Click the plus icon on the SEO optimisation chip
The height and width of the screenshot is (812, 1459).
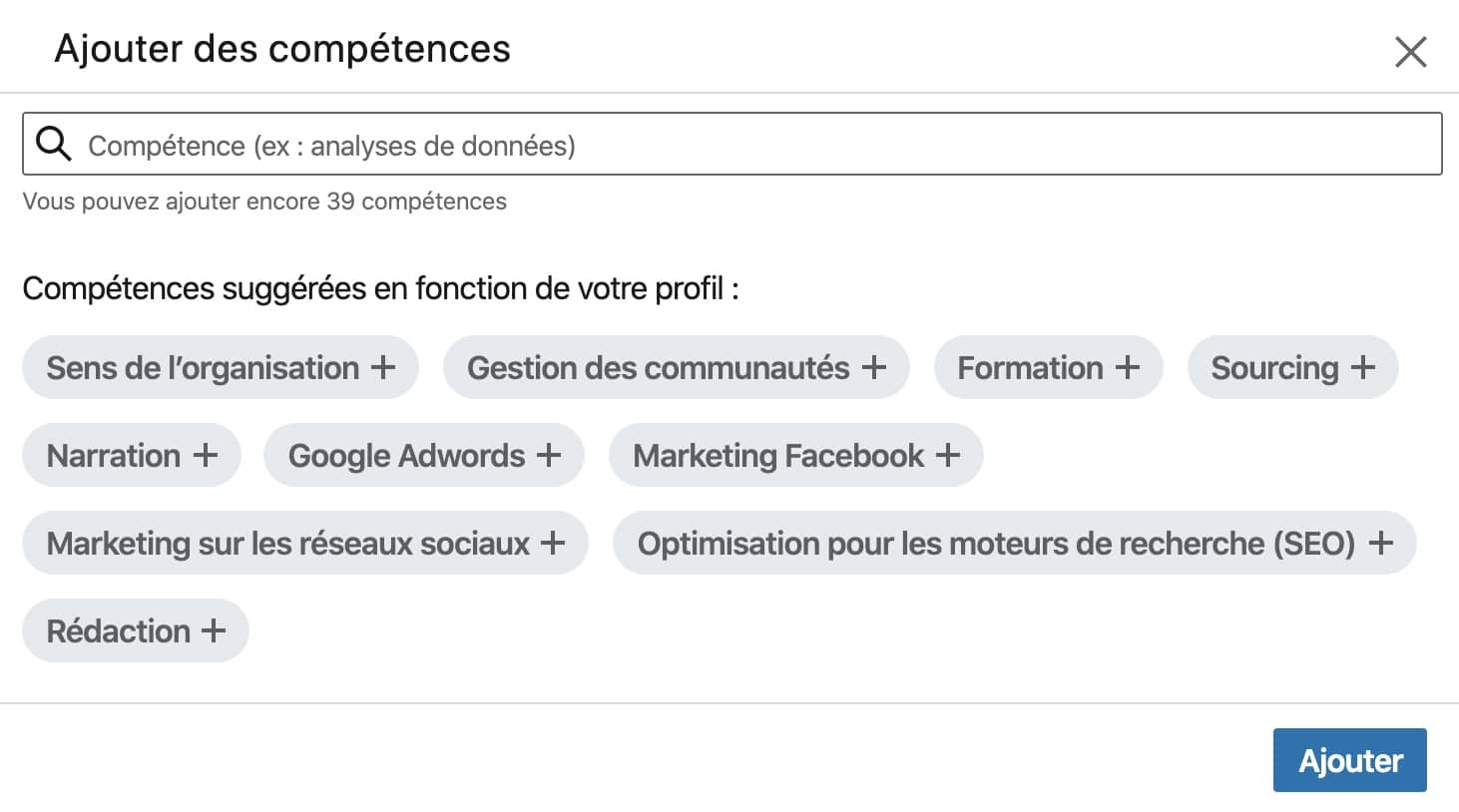[1381, 543]
